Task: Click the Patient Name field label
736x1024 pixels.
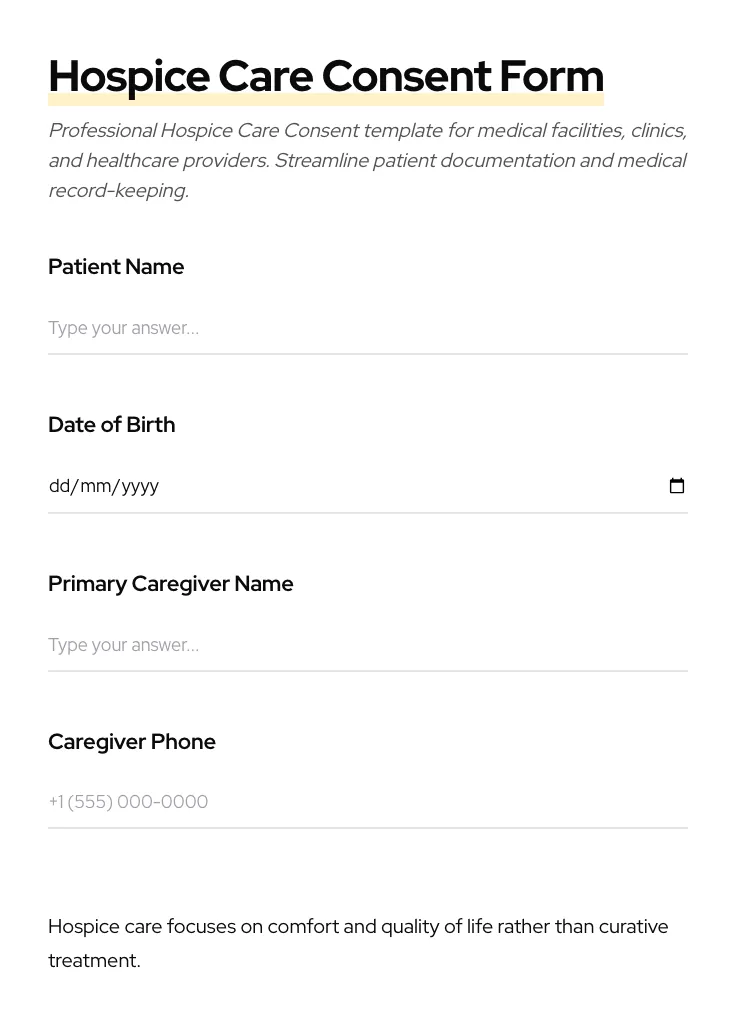Action: point(116,266)
